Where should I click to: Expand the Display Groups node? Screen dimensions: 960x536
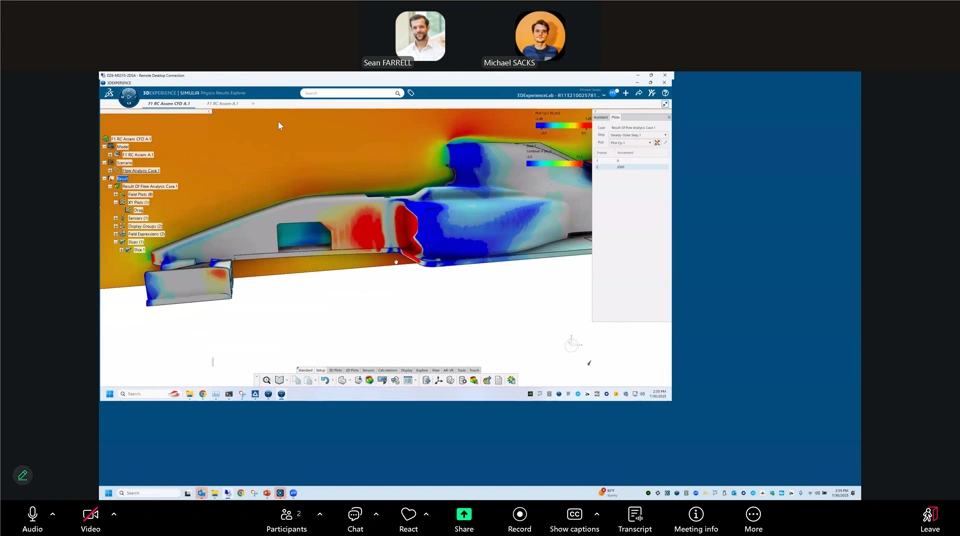click(116, 226)
